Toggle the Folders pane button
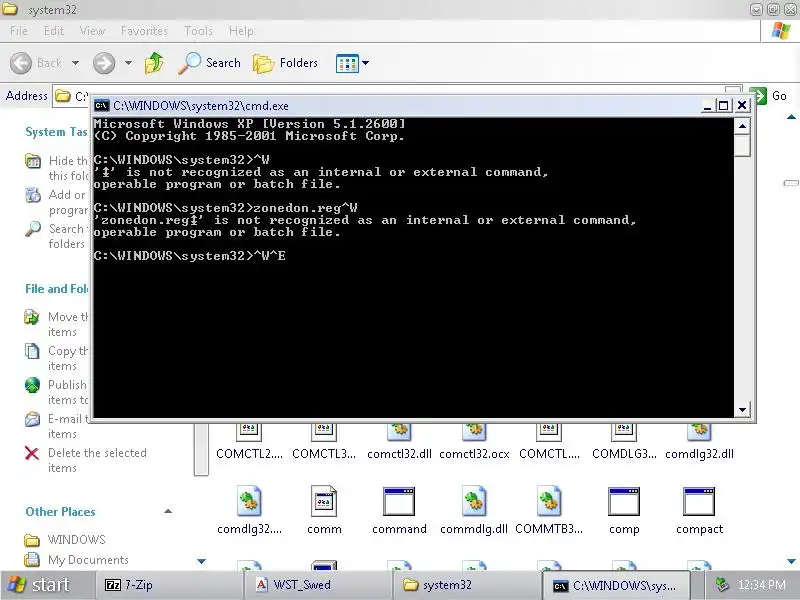This screenshot has height=600, width=800. point(286,63)
